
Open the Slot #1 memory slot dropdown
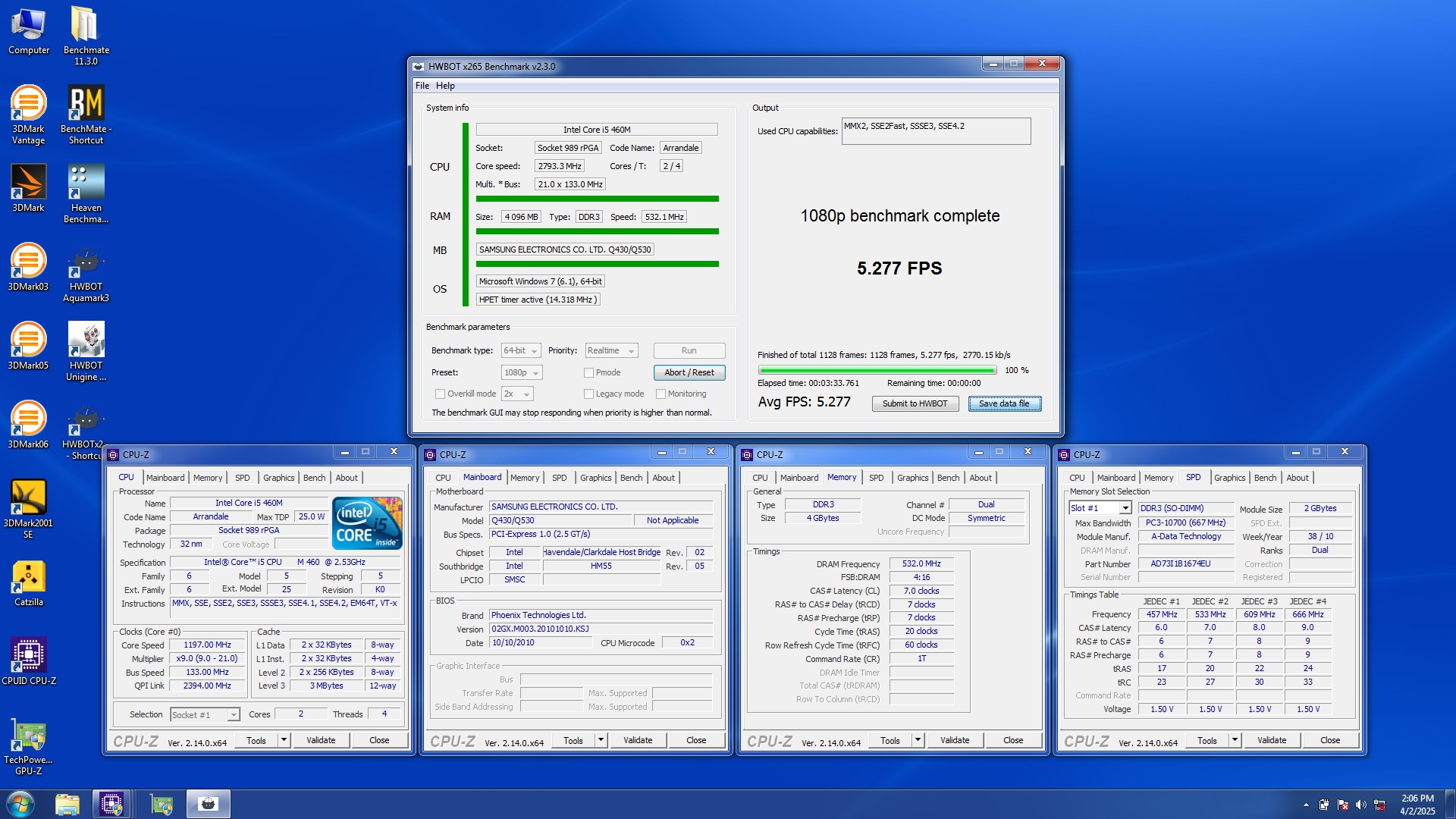(1100, 508)
